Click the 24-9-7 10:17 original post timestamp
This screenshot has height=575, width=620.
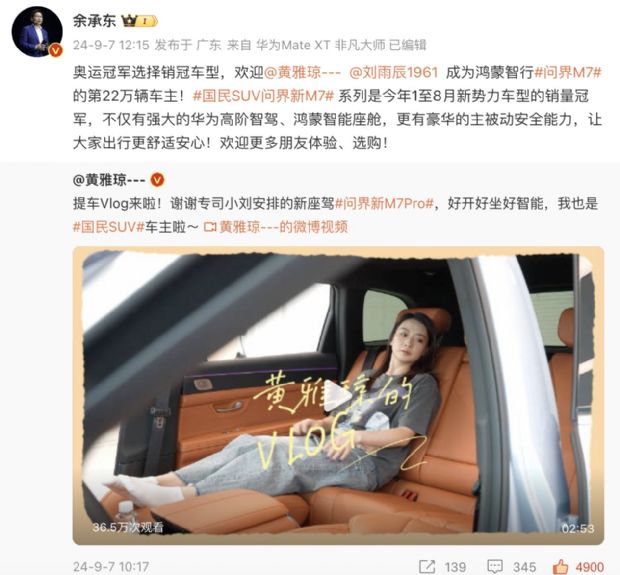click(x=111, y=567)
